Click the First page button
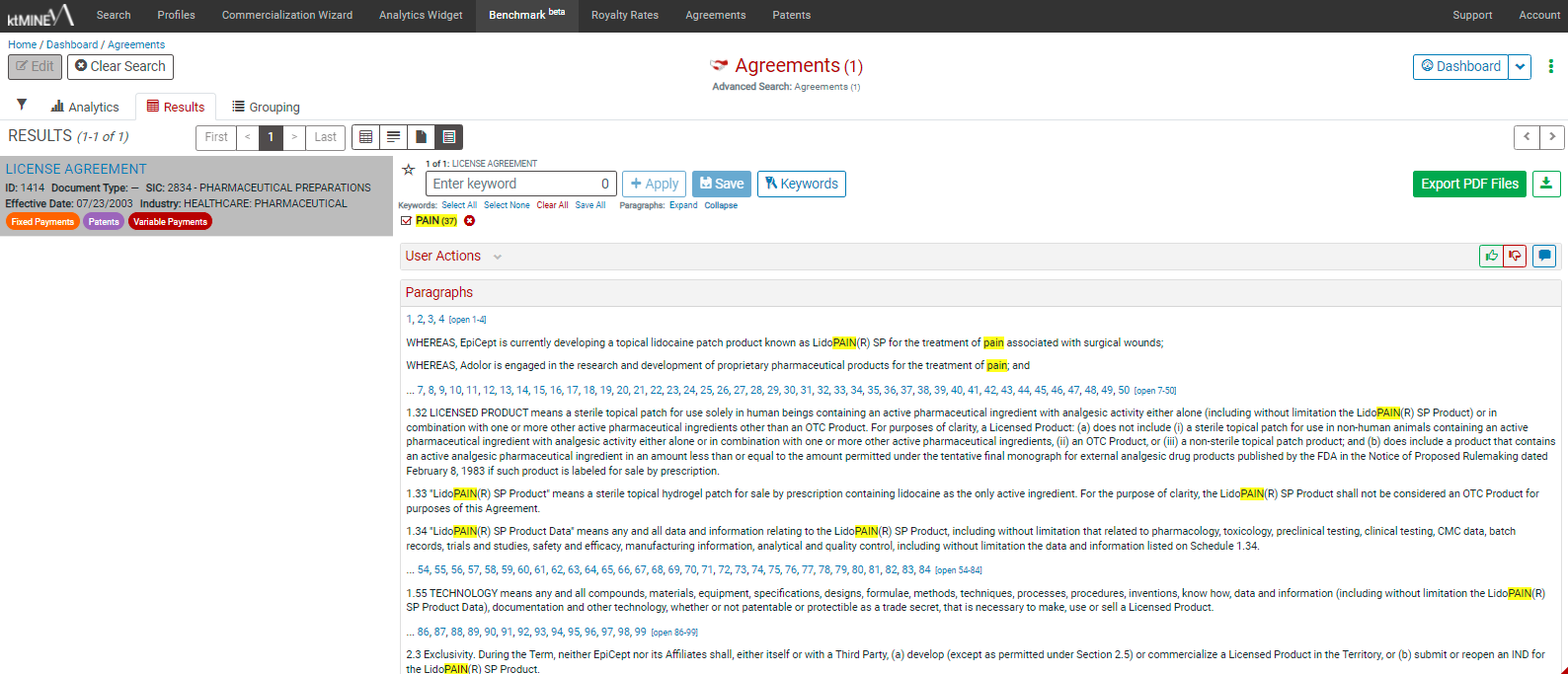Screen dimensions: 1568x674 [216, 137]
